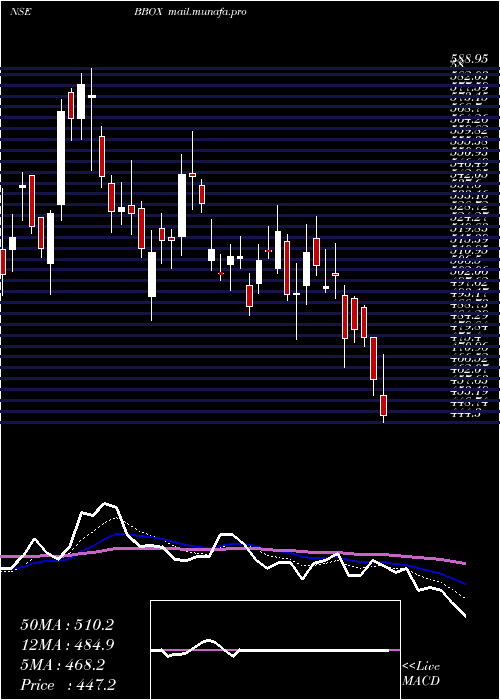This screenshot has height=700, width=500.
Task: Click the 50MA : 510.2 readout
Action: [67, 625]
